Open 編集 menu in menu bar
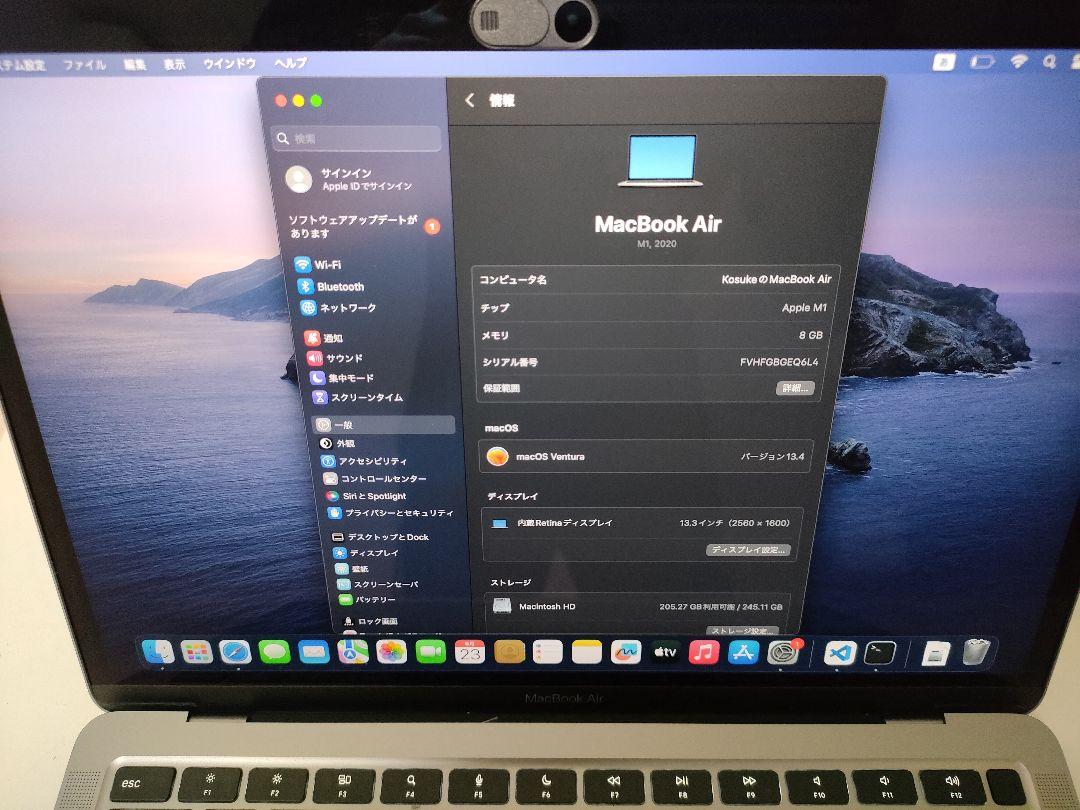Screen dimensions: 1080x810 tap(135, 64)
